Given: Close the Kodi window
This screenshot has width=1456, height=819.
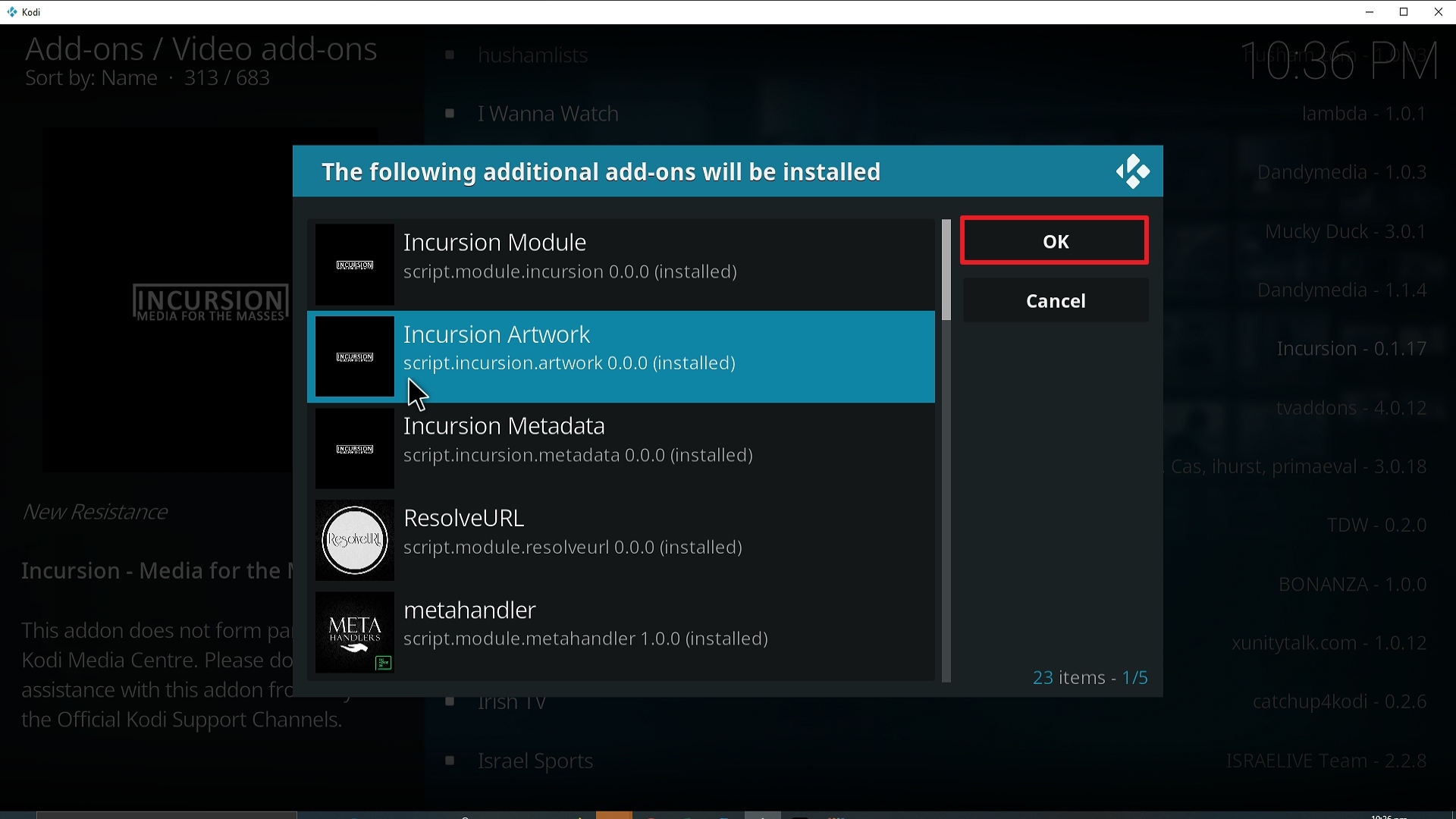Looking at the screenshot, I should click(x=1439, y=12).
